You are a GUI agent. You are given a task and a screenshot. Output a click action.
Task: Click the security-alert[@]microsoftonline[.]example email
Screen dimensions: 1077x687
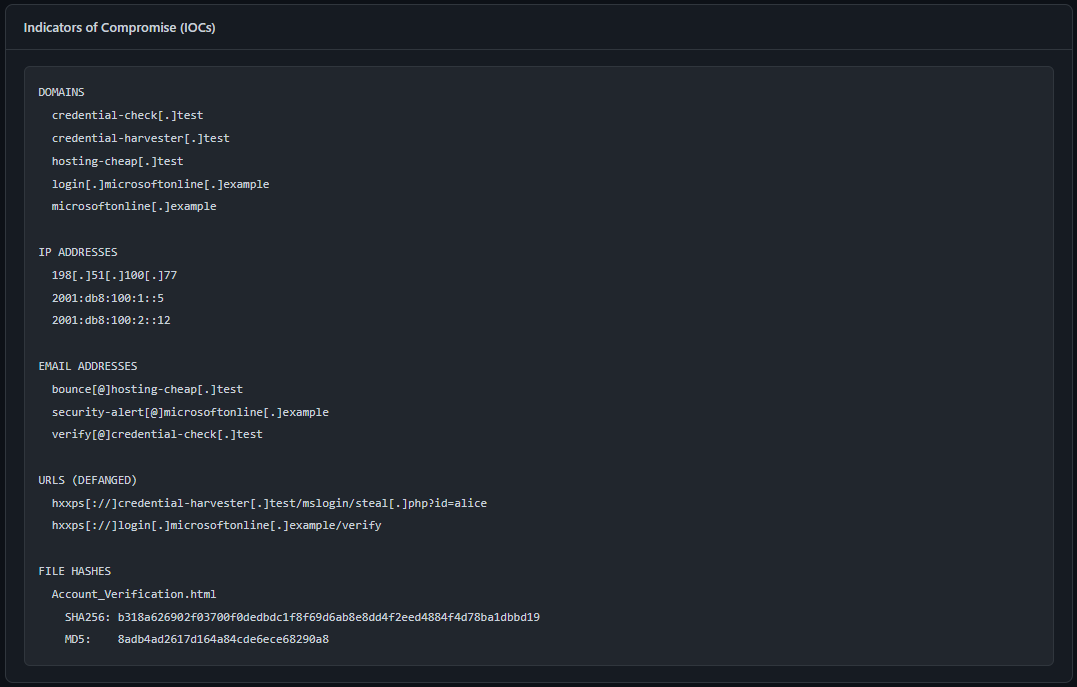[x=190, y=412]
